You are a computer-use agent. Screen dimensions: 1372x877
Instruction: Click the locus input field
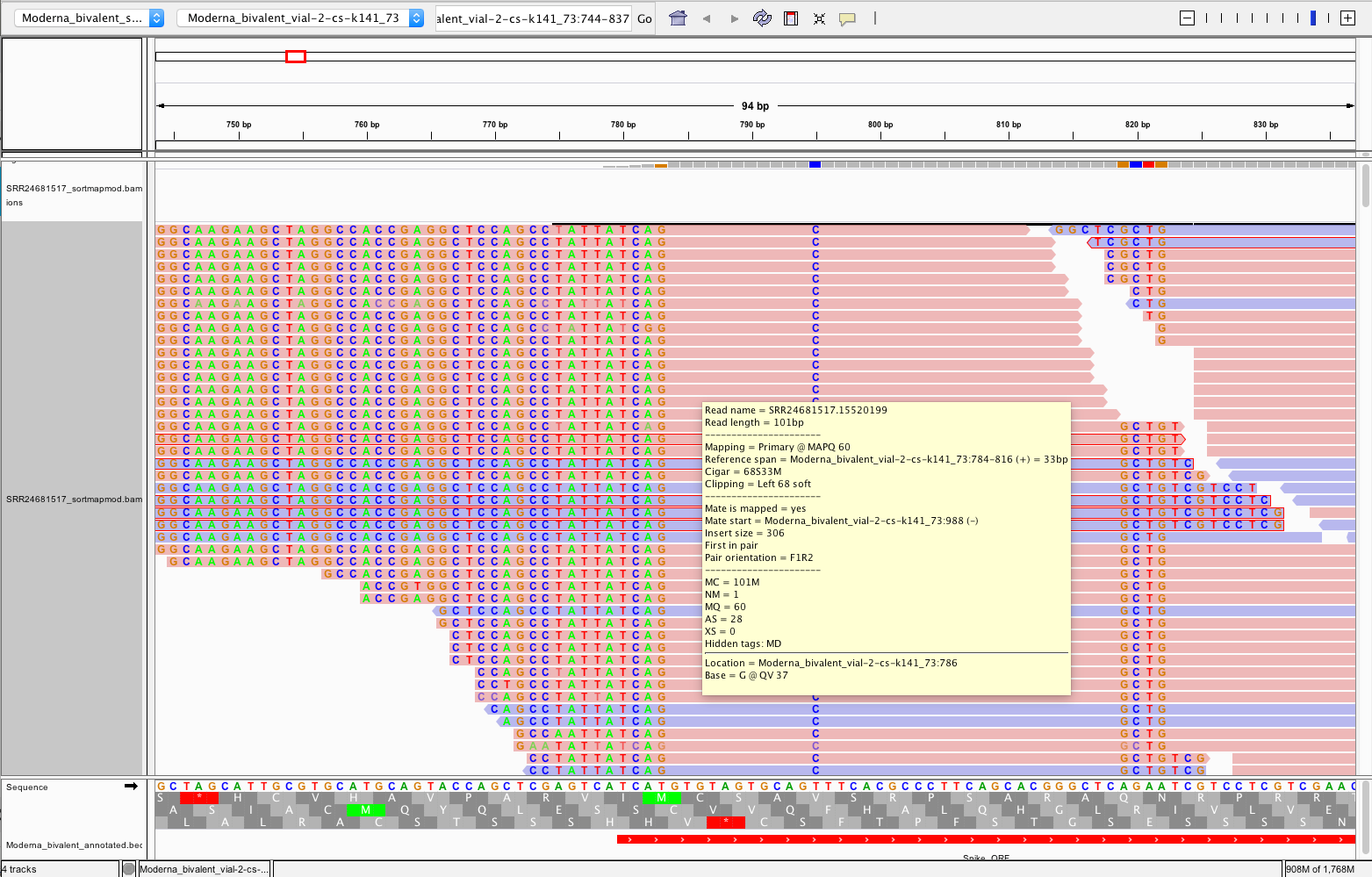point(534,18)
